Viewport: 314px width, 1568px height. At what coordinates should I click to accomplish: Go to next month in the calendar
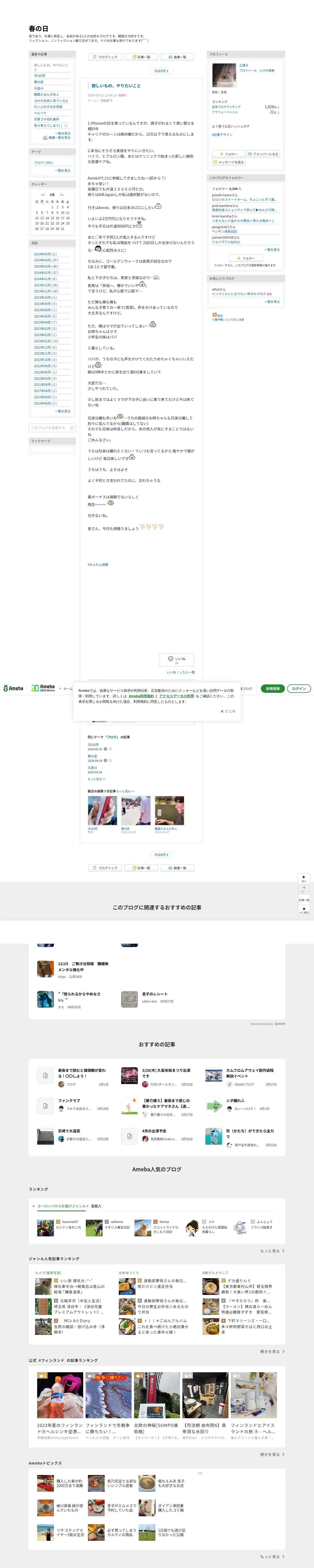[61, 195]
